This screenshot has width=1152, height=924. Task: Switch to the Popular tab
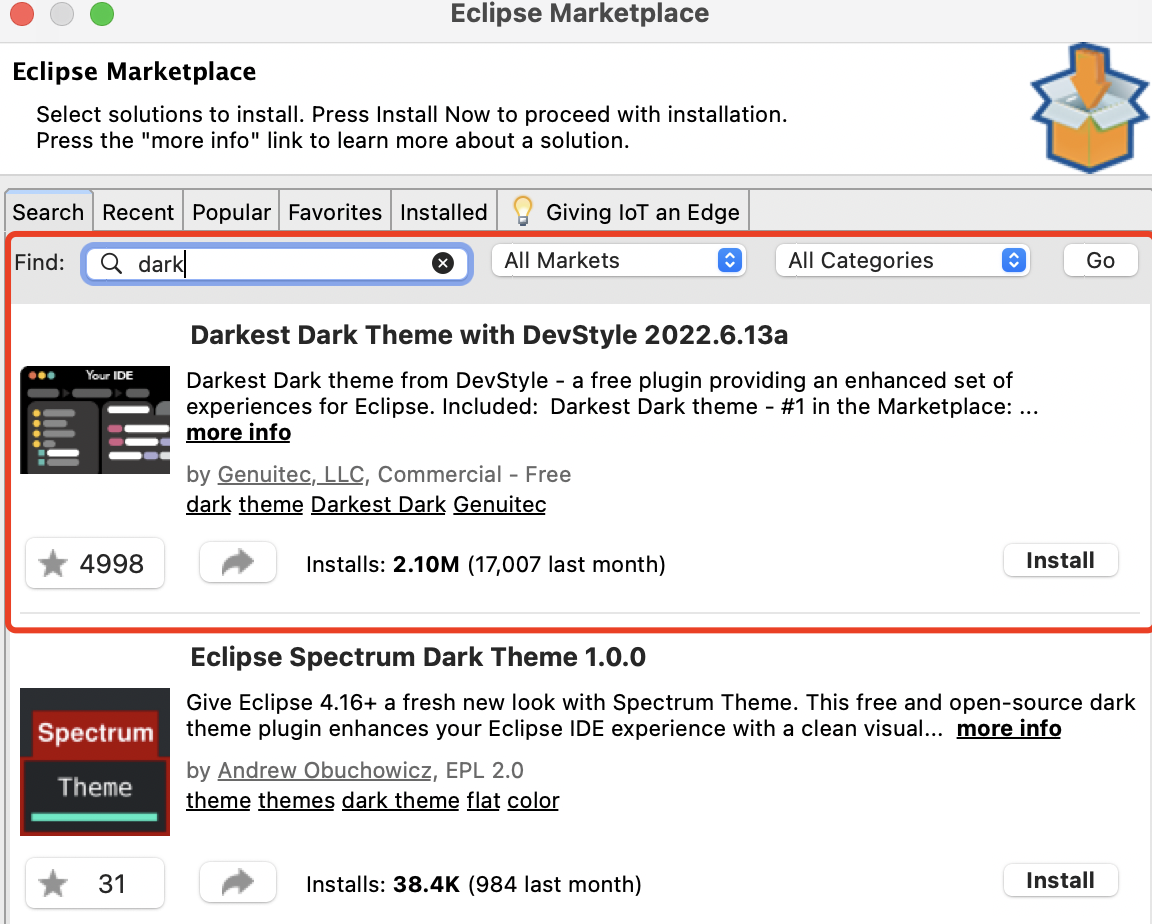tap(231, 211)
